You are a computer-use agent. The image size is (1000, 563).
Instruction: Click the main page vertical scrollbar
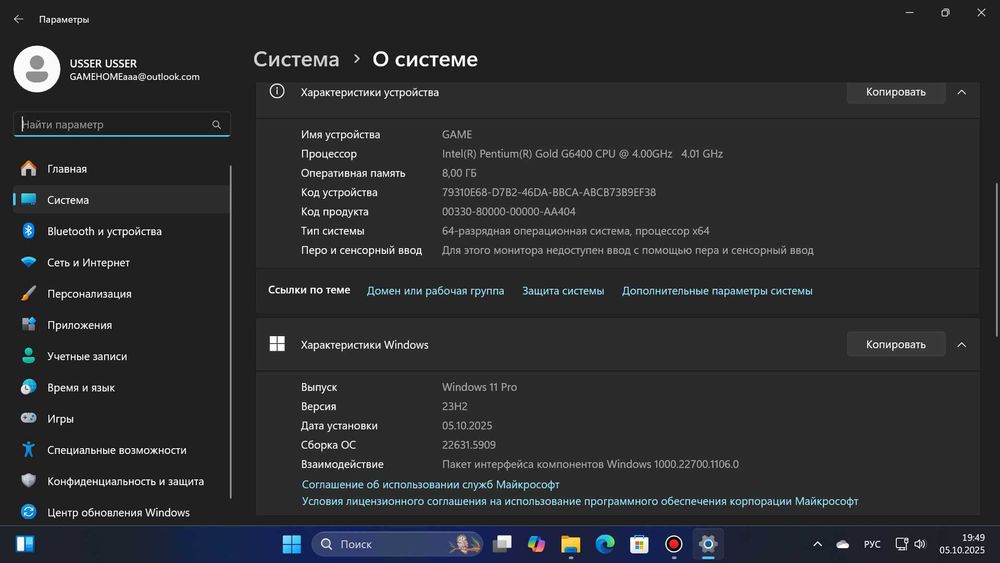(997, 260)
